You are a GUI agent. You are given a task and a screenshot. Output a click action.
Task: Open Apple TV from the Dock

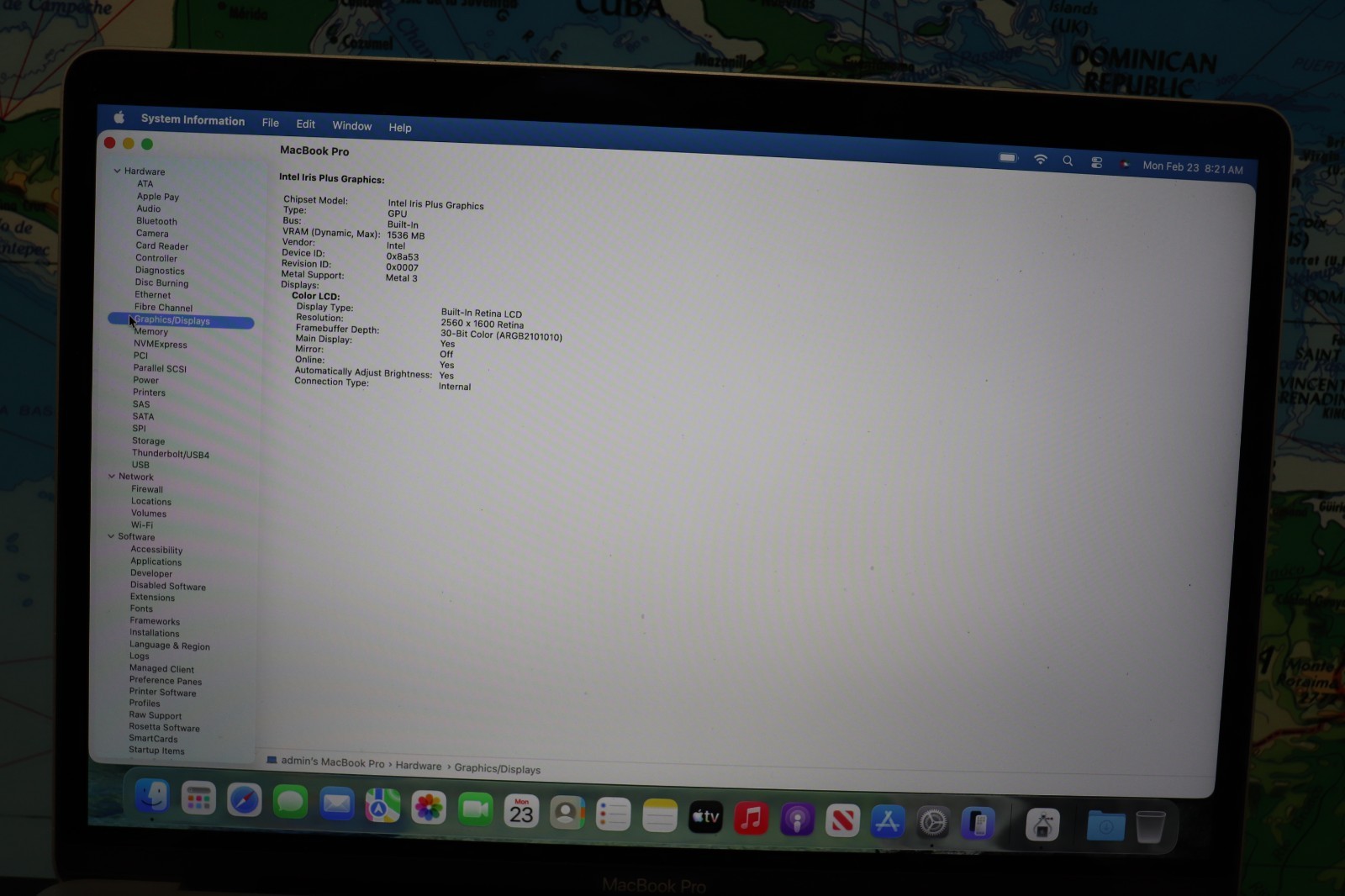[x=705, y=817]
